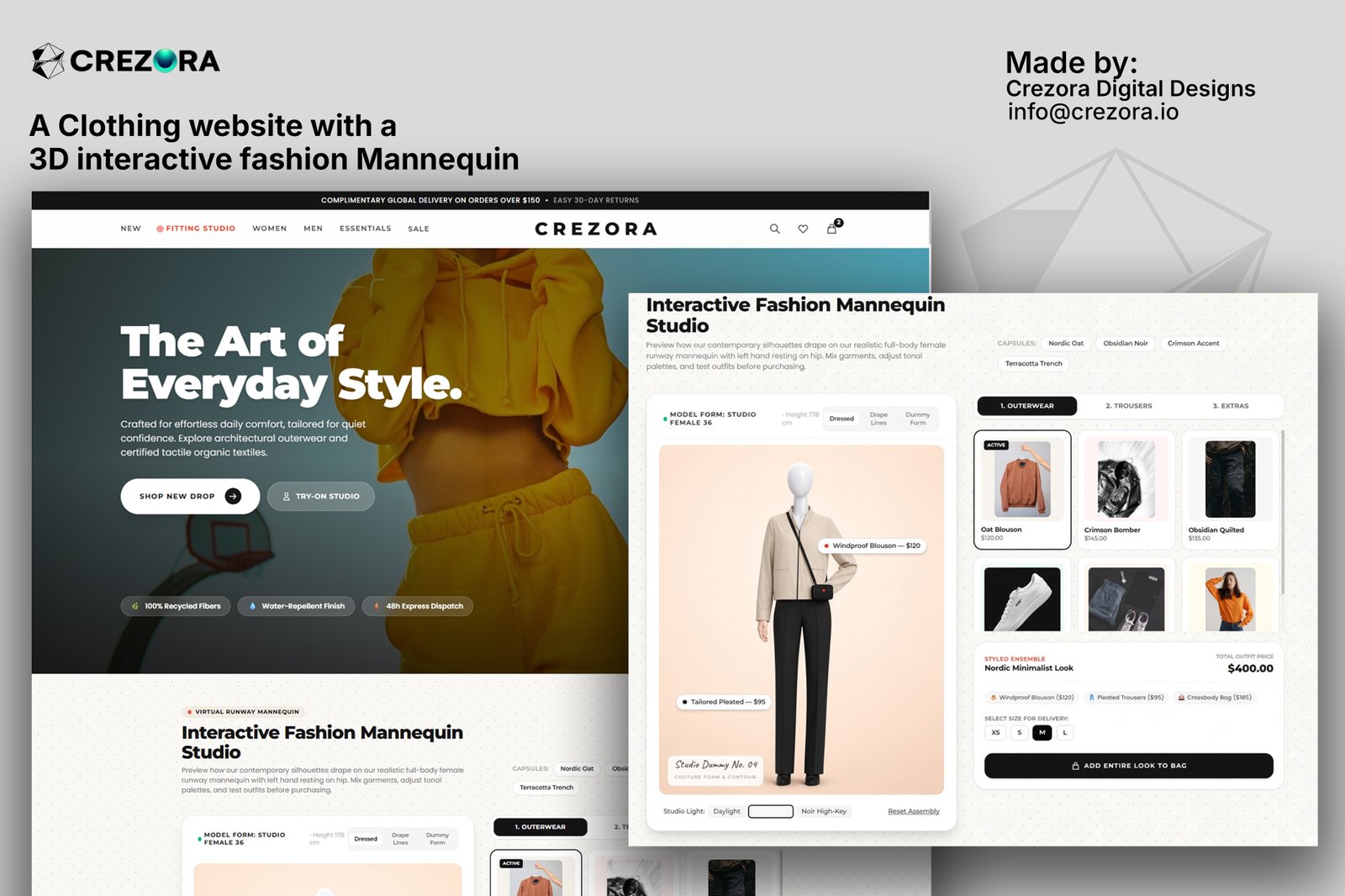Screen dimensions: 1345x896
Task: Click the CREZORA wordmark in the site header
Action: point(596,229)
